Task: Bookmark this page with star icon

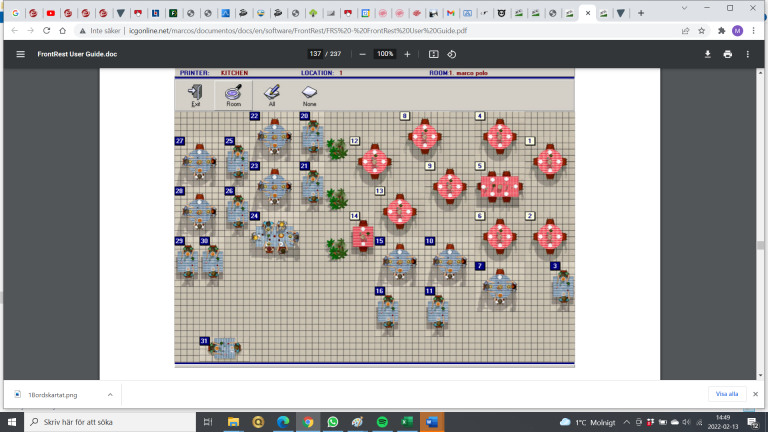Action: point(701,31)
